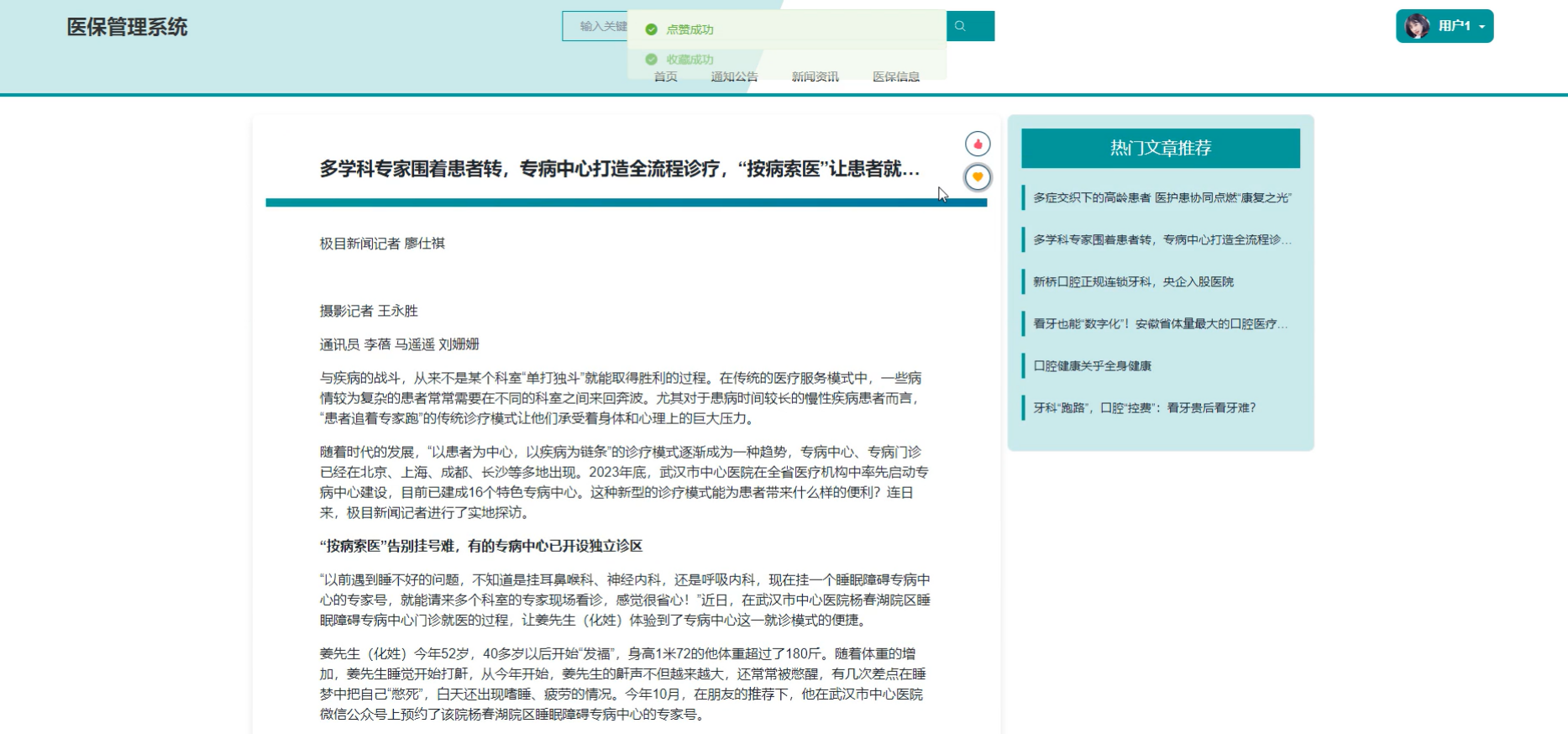Click the thumbs-up like icon
Viewport: 1568px width, 734px height.
(978, 144)
